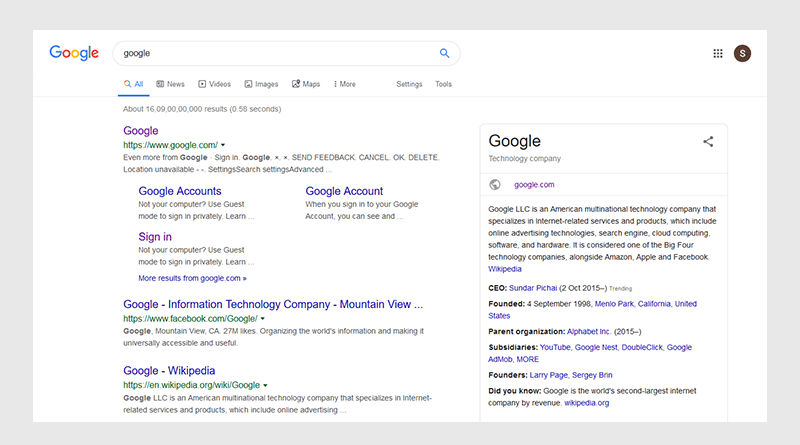
Task: Open the Google Account sitelink
Action: click(344, 191)
